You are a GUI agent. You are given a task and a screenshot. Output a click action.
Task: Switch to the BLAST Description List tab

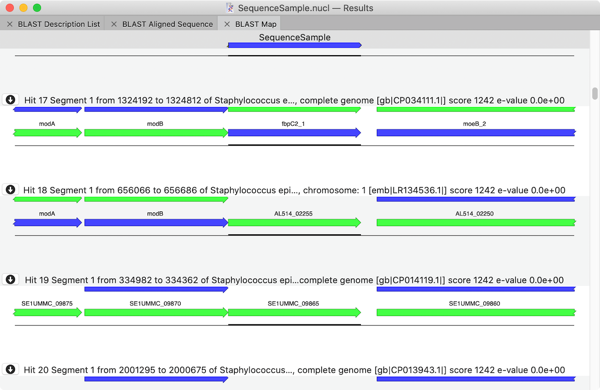point(59,24)
